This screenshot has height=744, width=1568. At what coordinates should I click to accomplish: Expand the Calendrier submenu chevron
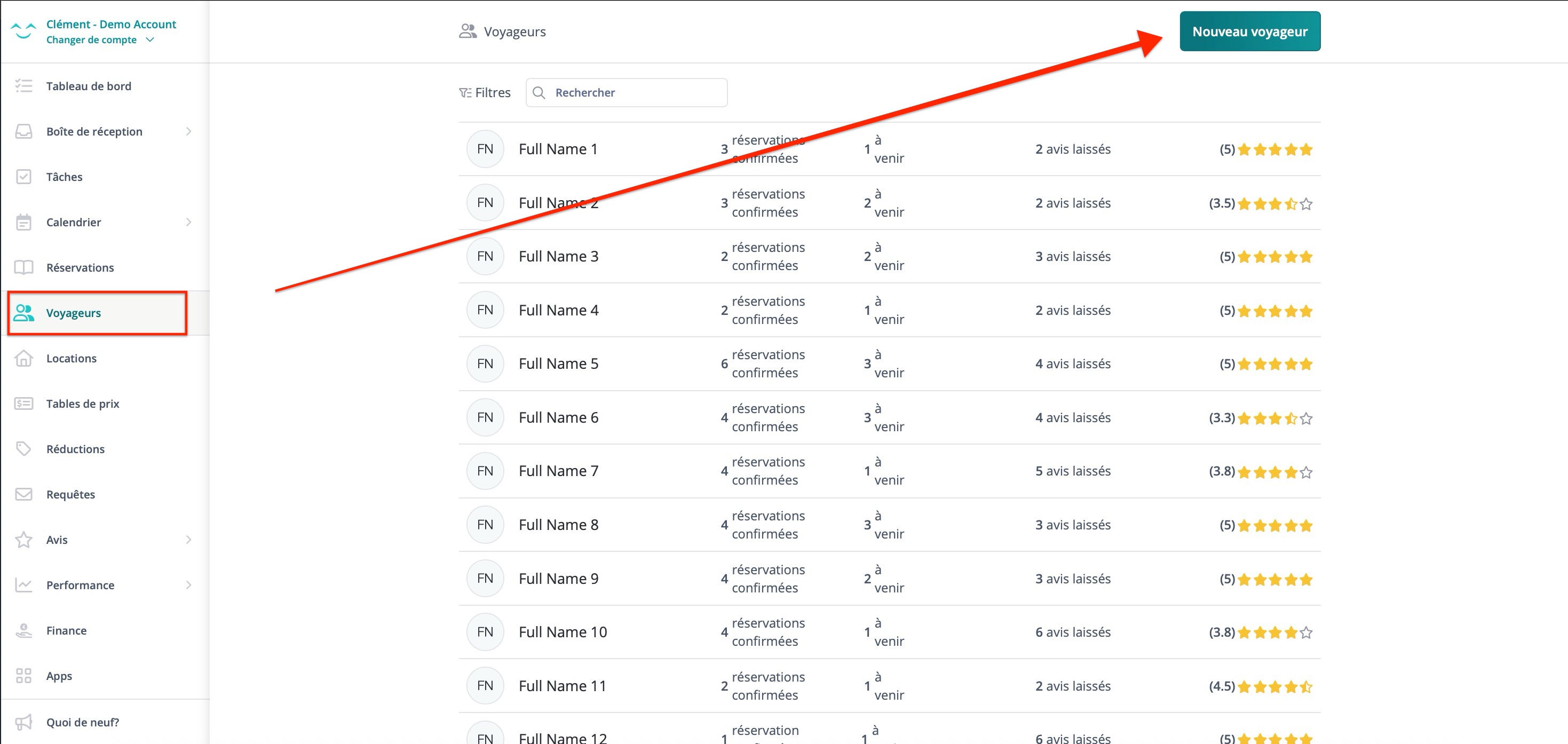point(188,222)
